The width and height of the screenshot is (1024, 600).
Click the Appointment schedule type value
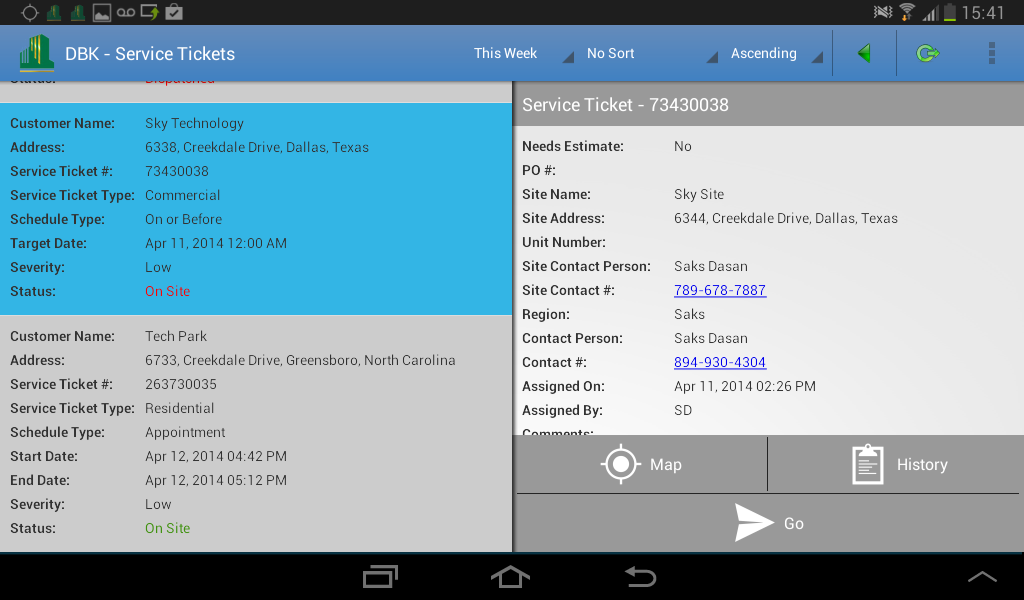185,432
